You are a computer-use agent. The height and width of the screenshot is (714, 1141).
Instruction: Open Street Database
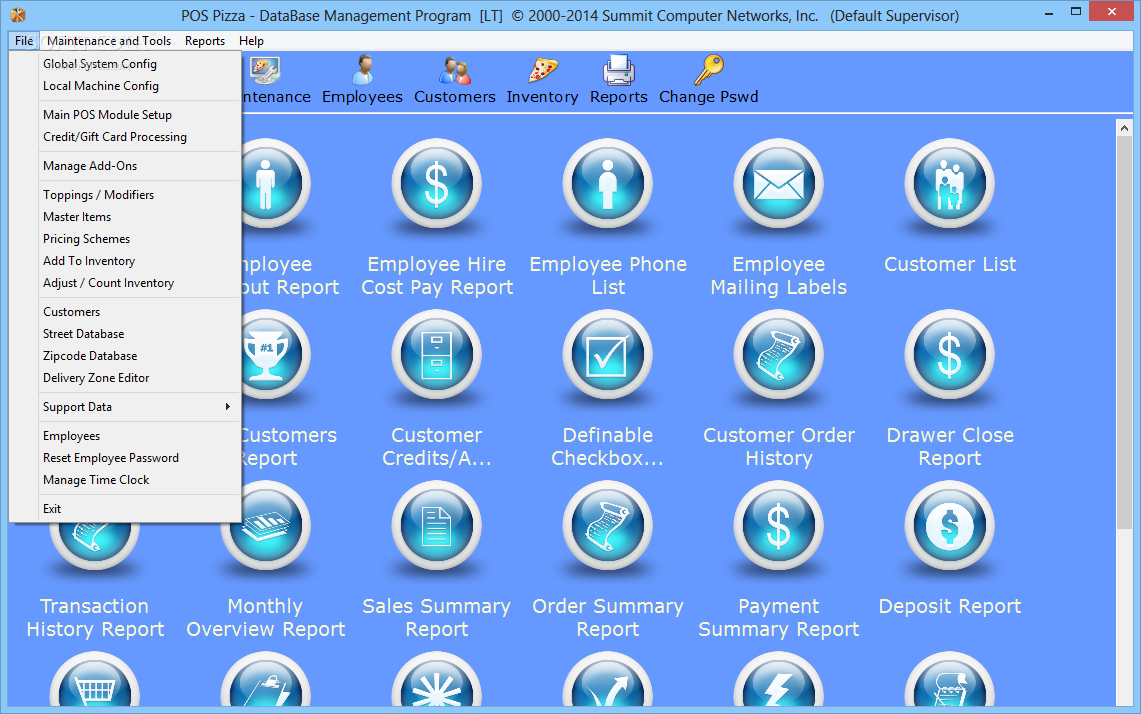tap(138, 334)
